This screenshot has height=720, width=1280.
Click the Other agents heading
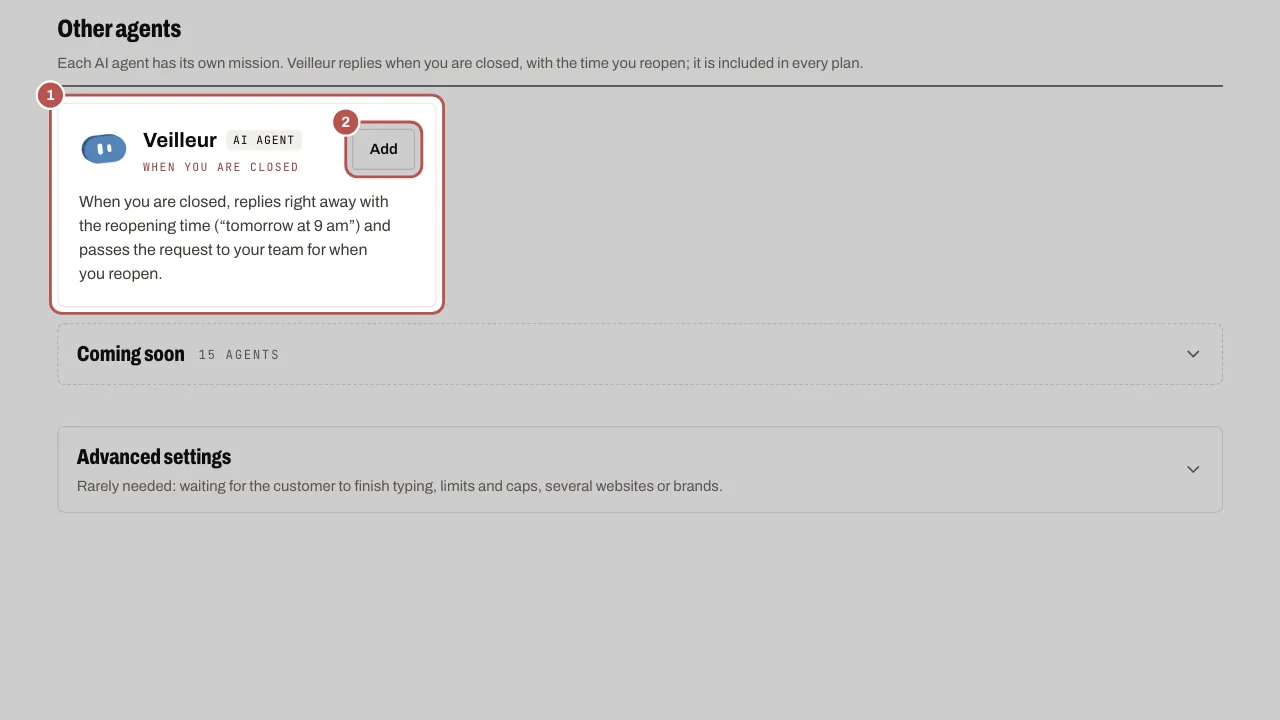(x=119, y=29)
